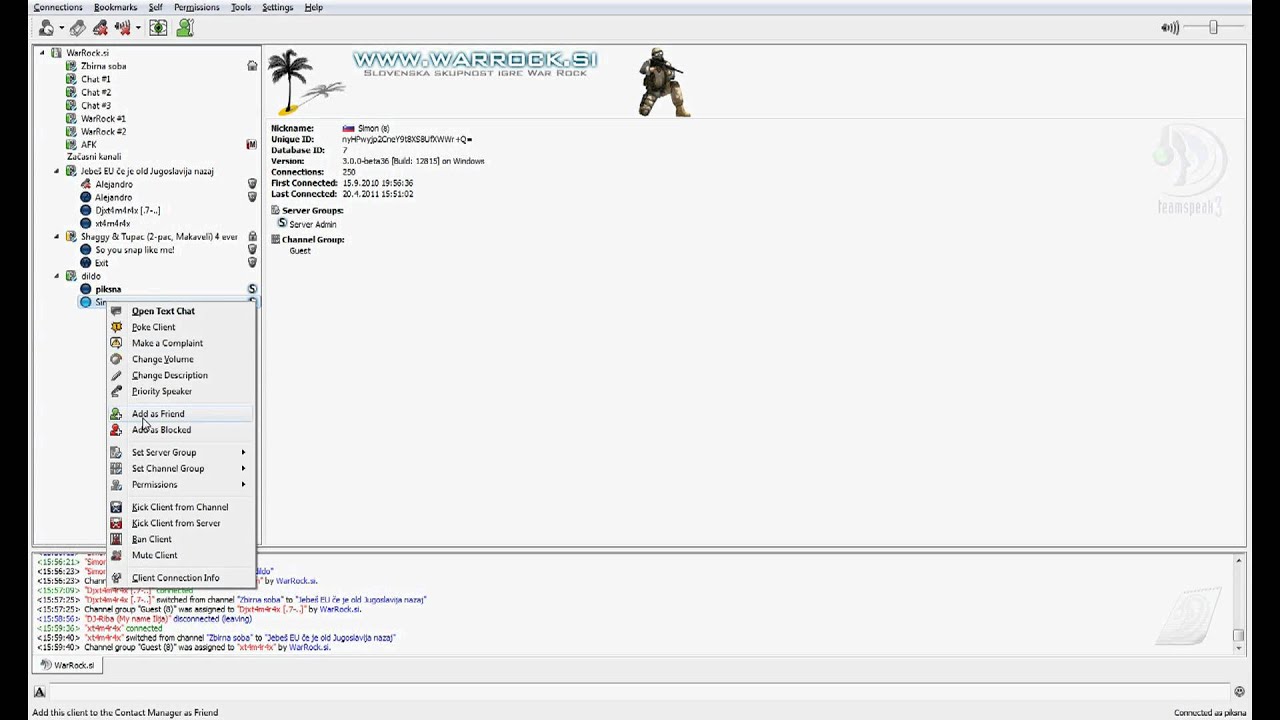Click the volume slider handle at top right

pos(1213,28)
